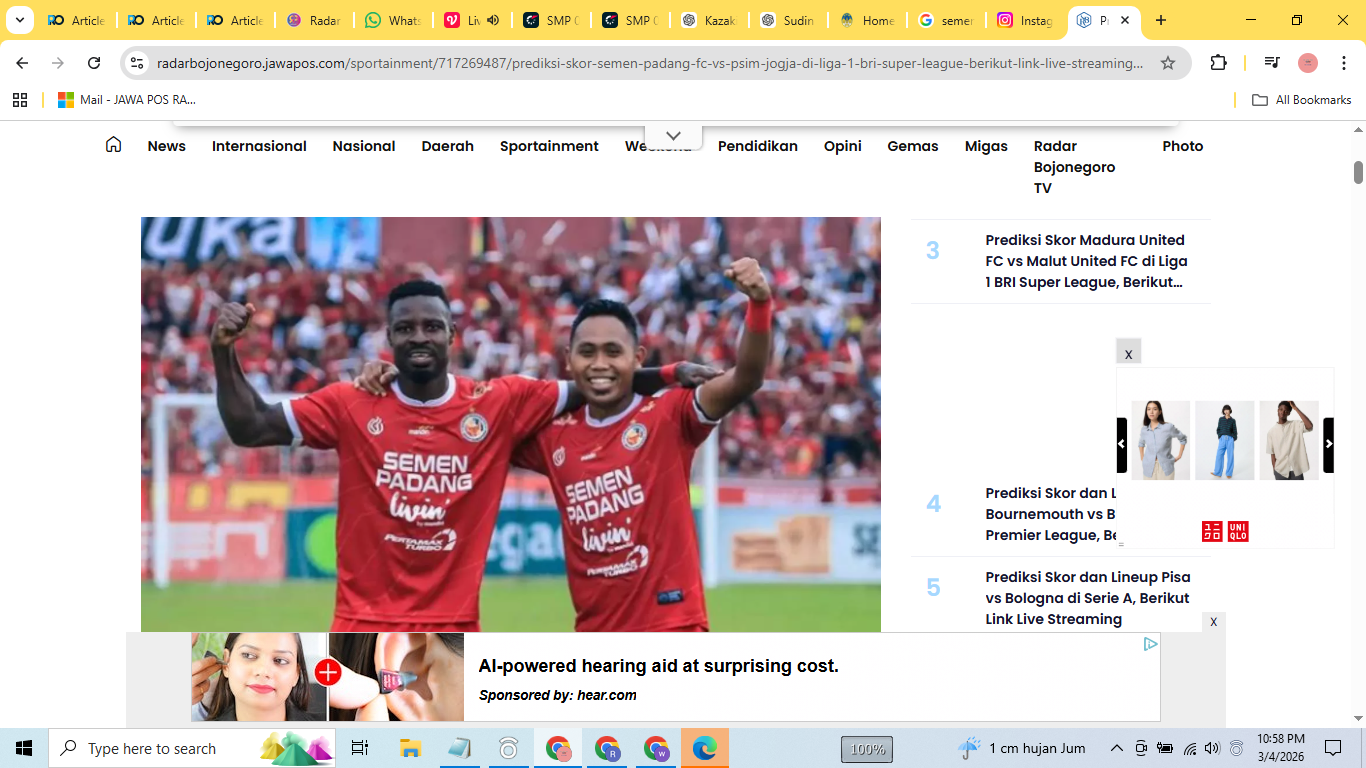Viewport: 1366px width, 768px height.
Task: Show the previous item in Uniqlo carousel
Action: click(x=1122, y=444)
